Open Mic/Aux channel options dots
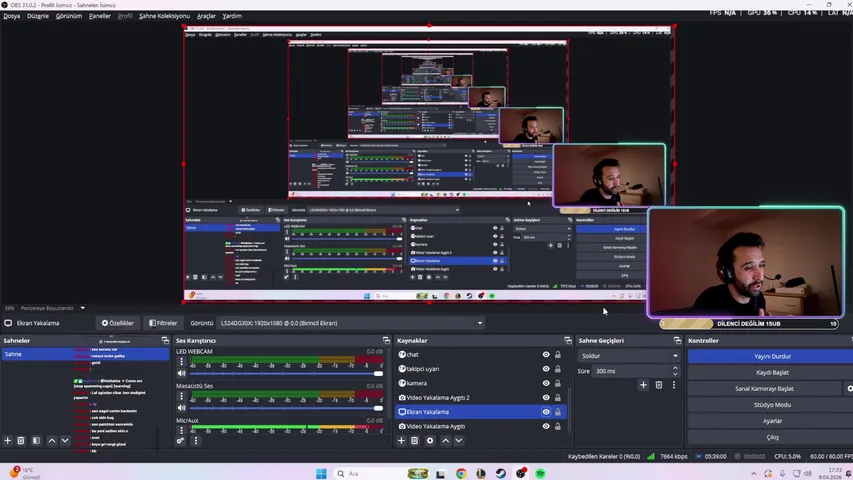 181,430
